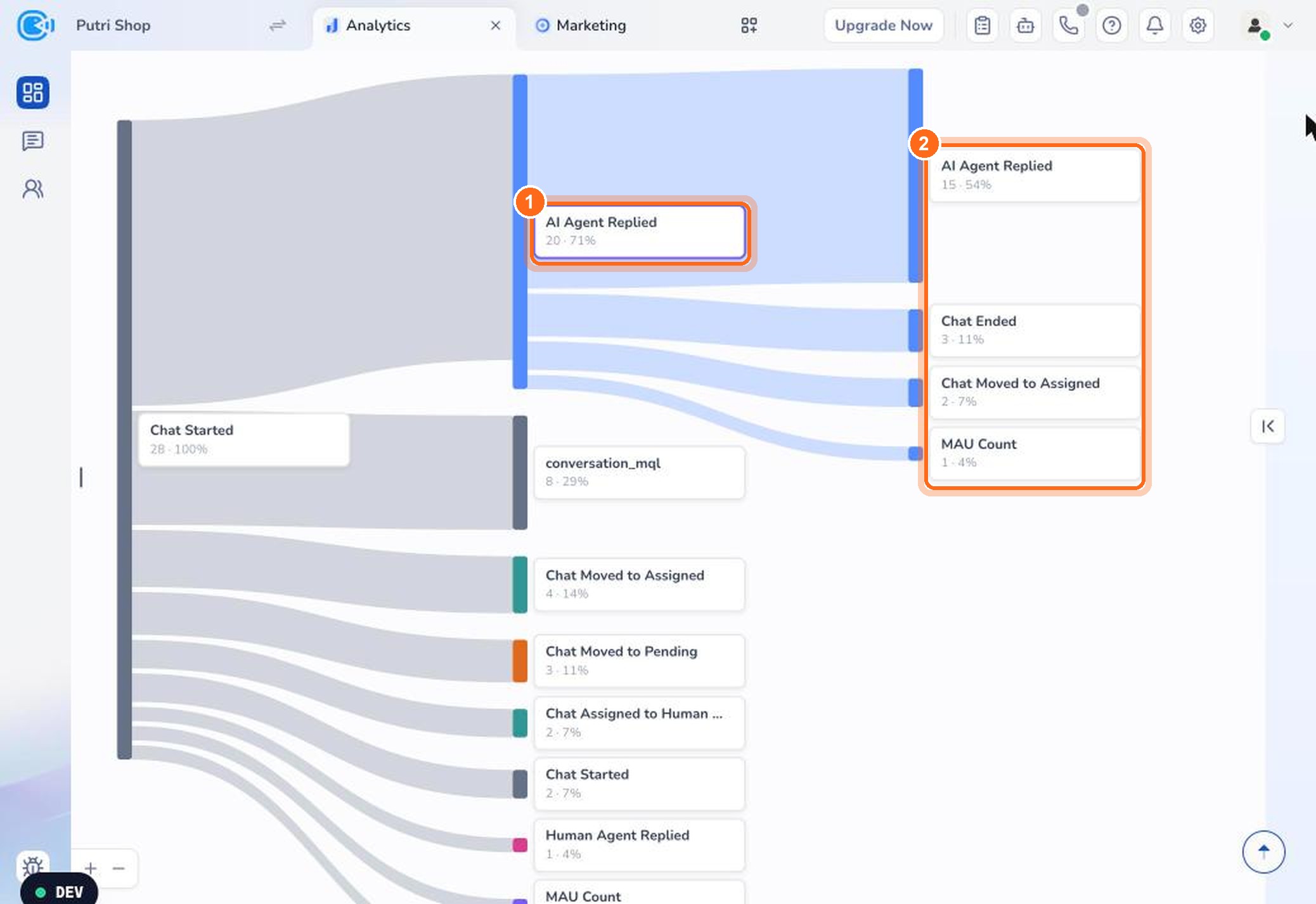Click the Upgrade Now button

884,25
